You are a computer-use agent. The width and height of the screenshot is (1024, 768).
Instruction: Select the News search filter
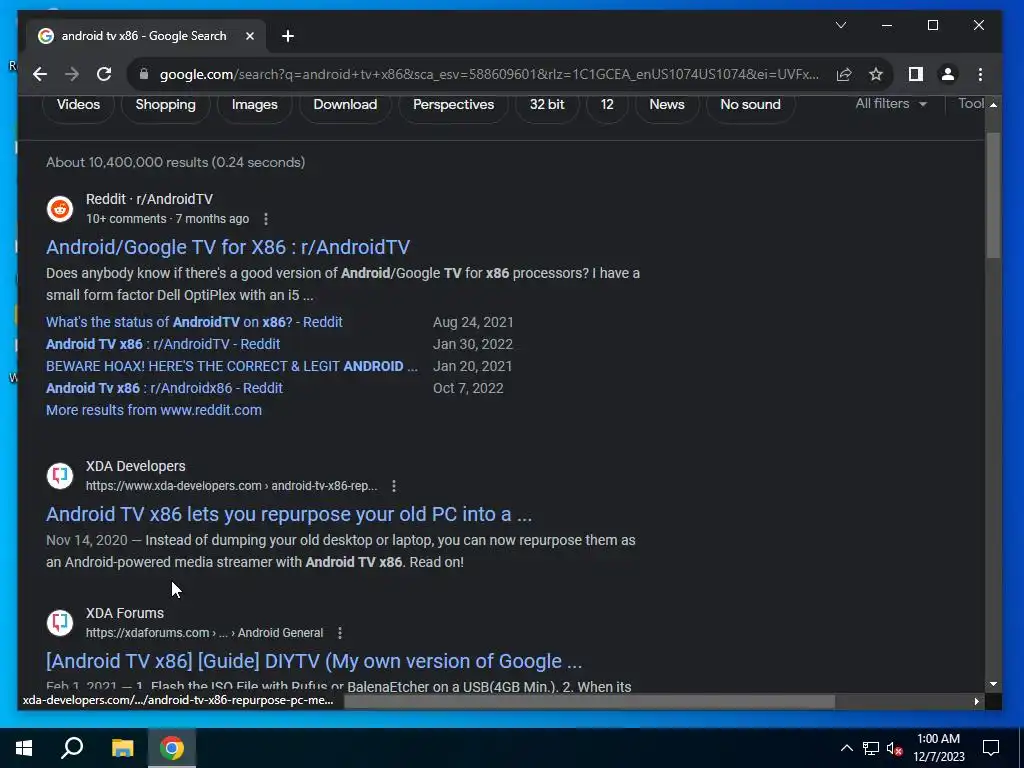click(667, 104)
